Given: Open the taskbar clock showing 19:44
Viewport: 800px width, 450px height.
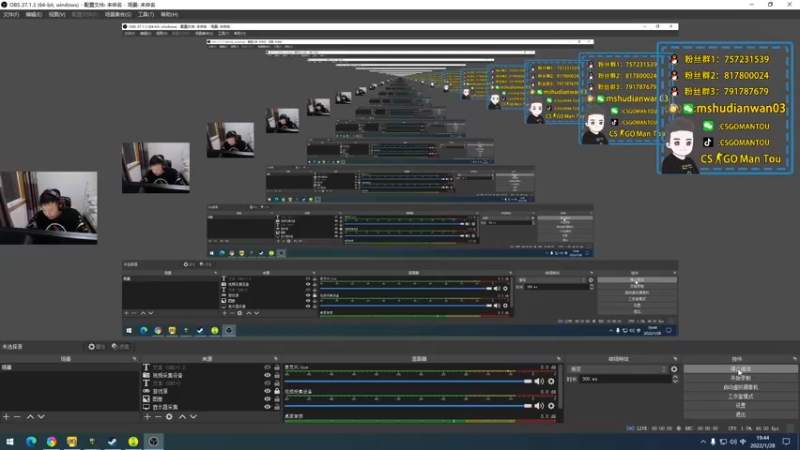Looking at the screenshot, I should coord(763,442).
